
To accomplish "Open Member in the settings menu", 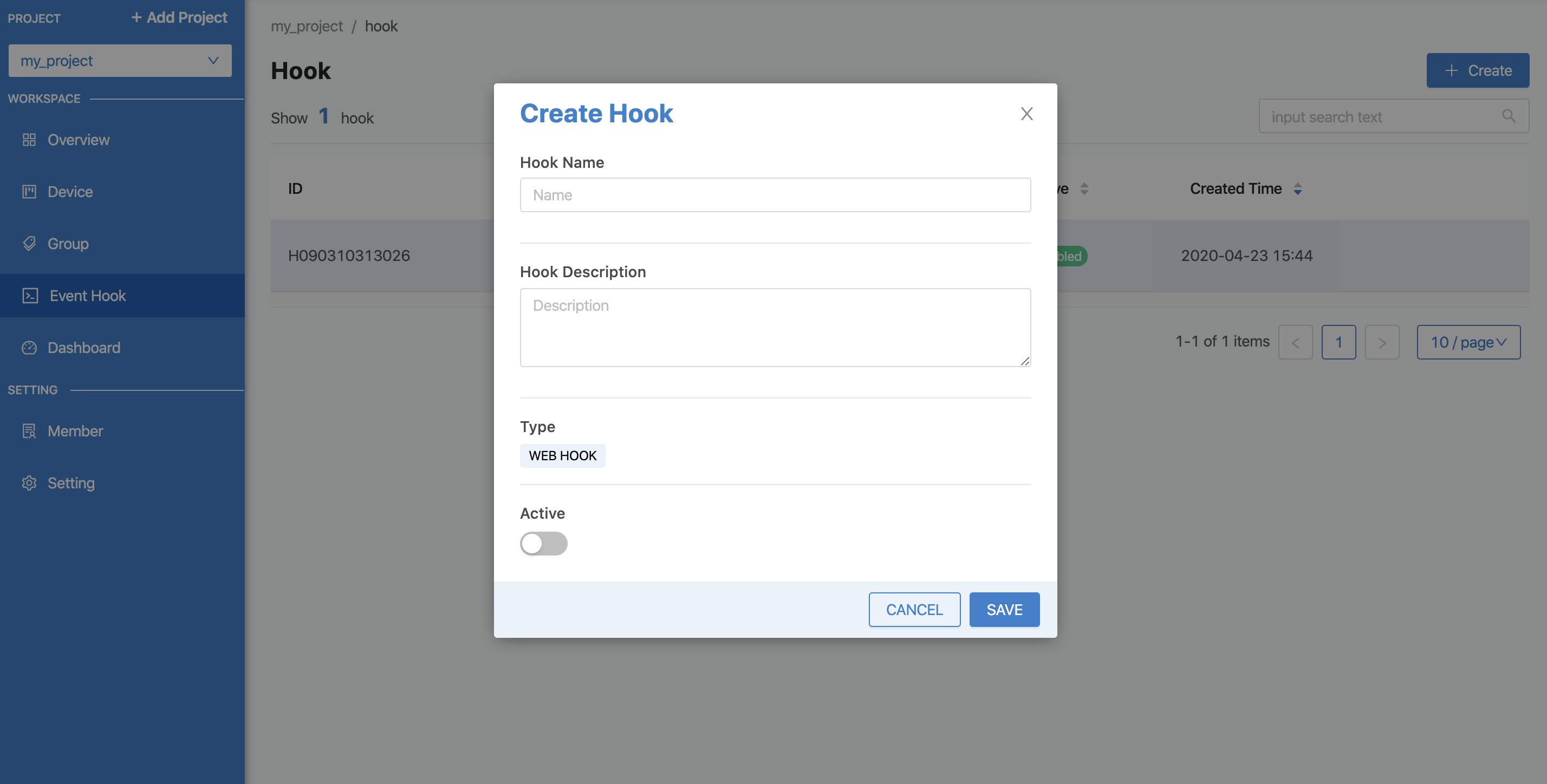I will coord(122,431).
